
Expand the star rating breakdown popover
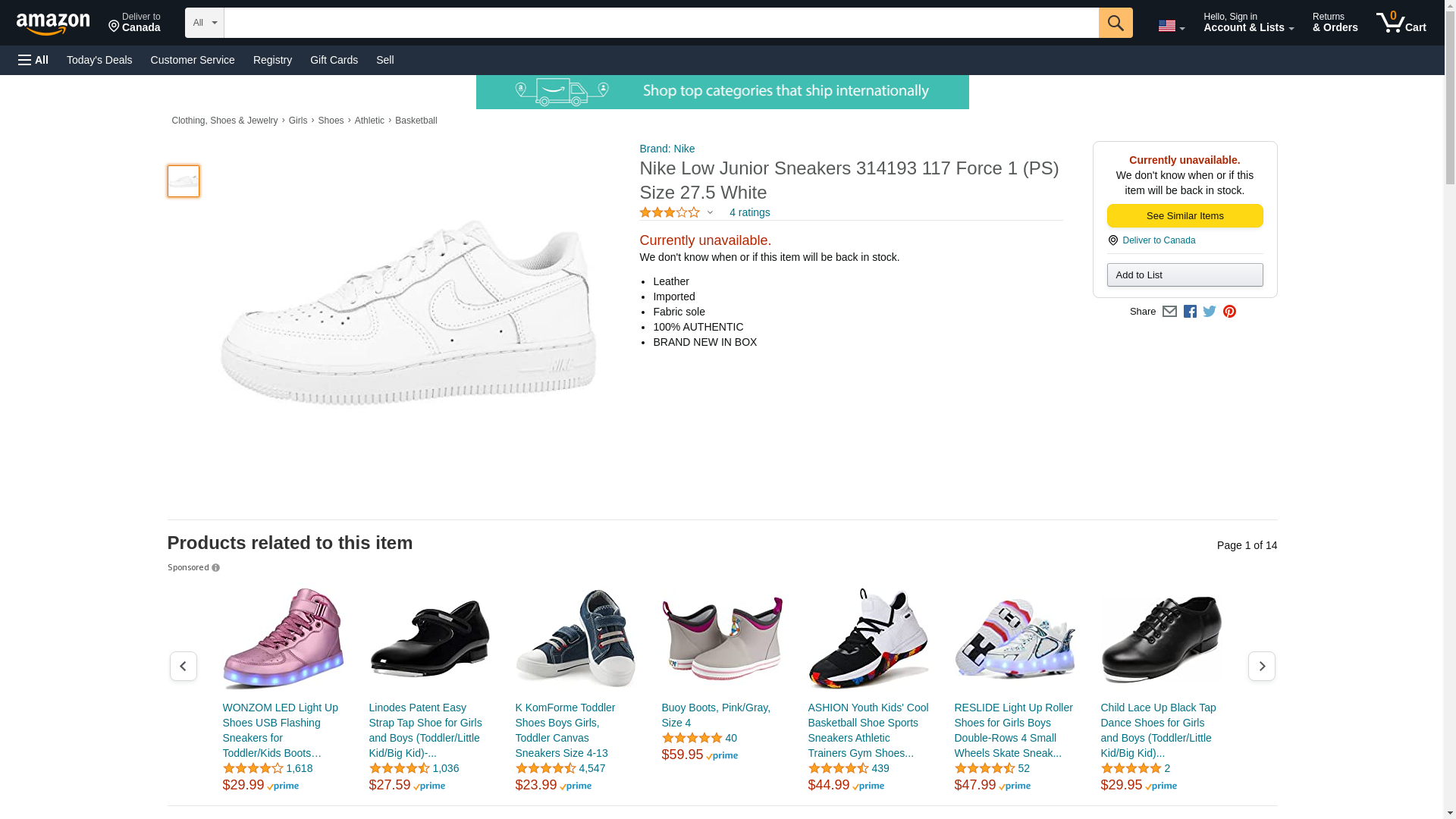(710, 213)
